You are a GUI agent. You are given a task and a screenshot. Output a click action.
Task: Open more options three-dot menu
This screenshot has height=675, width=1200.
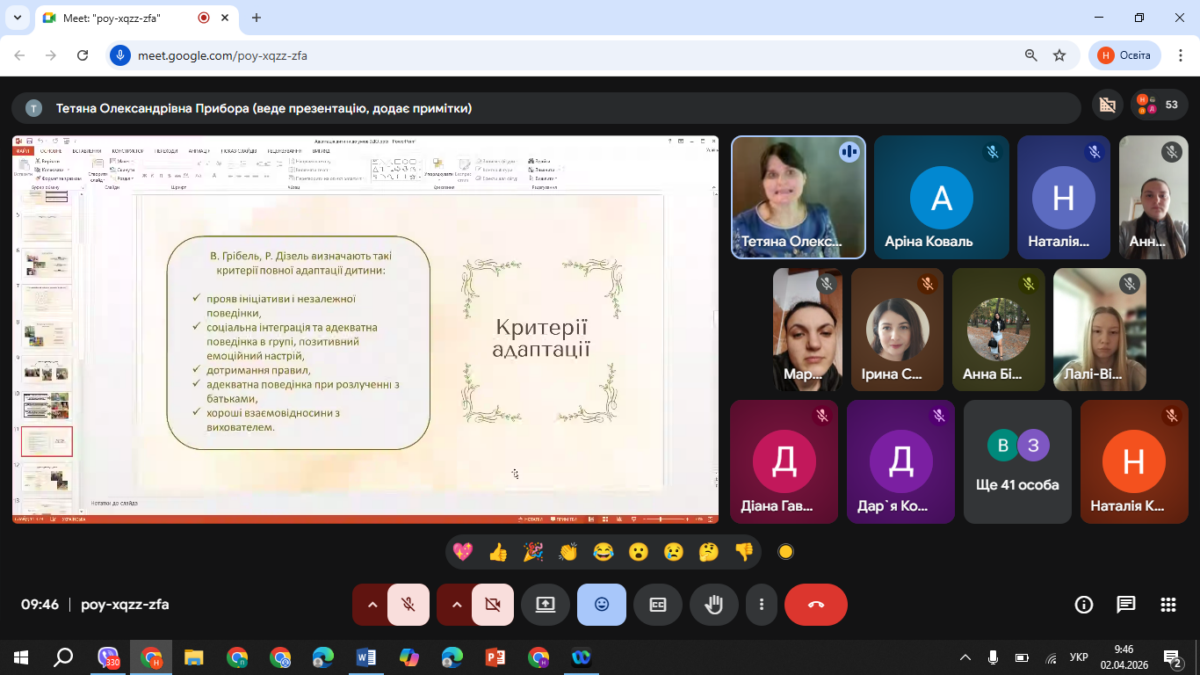pos(762,604)
